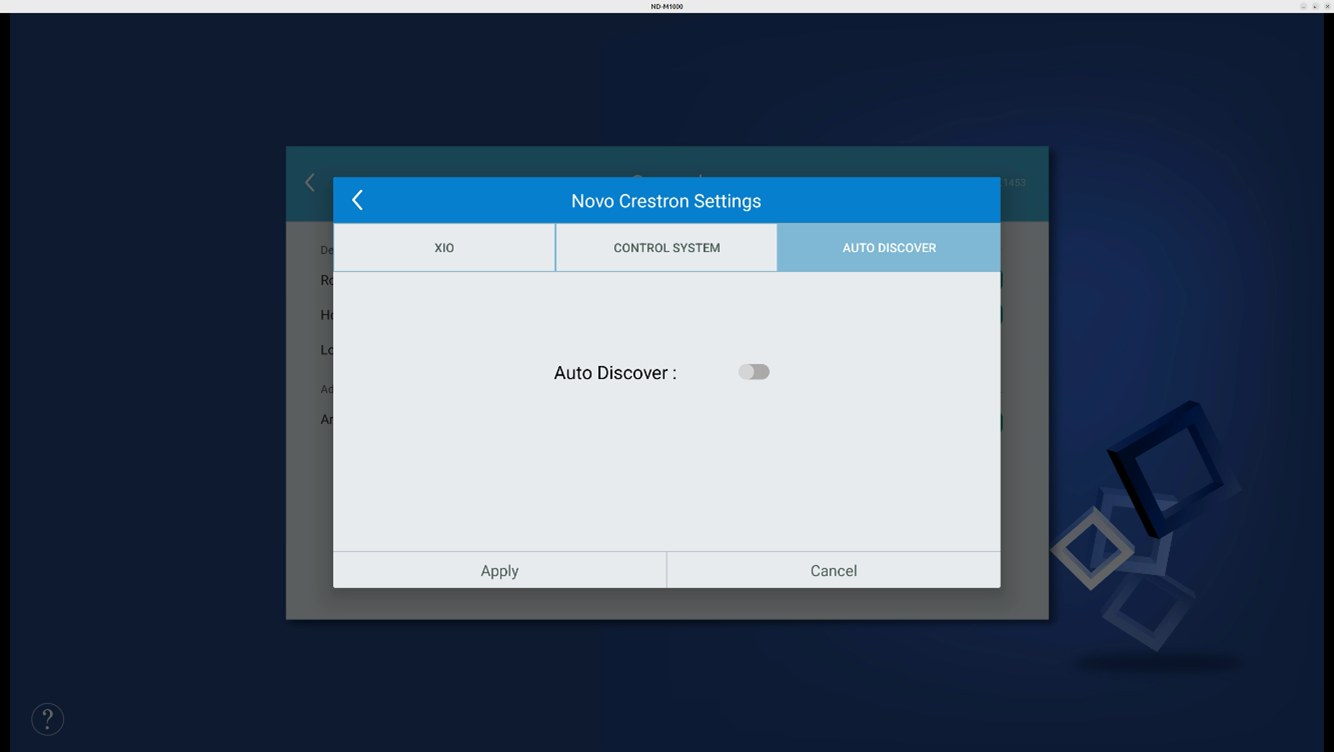Minimize the ND-841000 window

(1303, 6)
